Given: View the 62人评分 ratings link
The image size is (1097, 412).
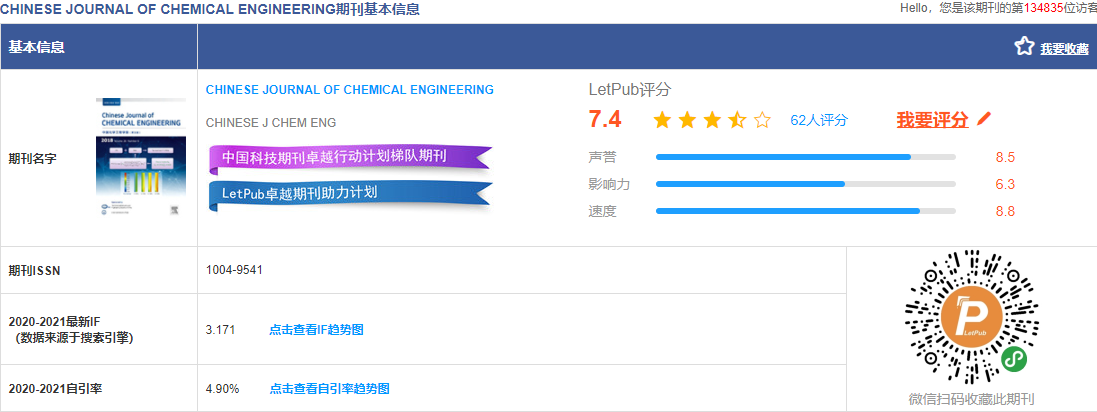Looking at the screenshot, I should [818, 121].
